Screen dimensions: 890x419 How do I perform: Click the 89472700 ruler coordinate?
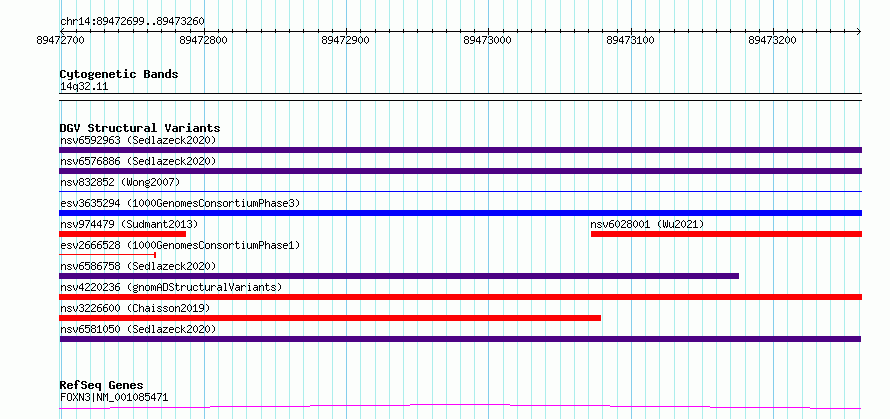point(60,40)
